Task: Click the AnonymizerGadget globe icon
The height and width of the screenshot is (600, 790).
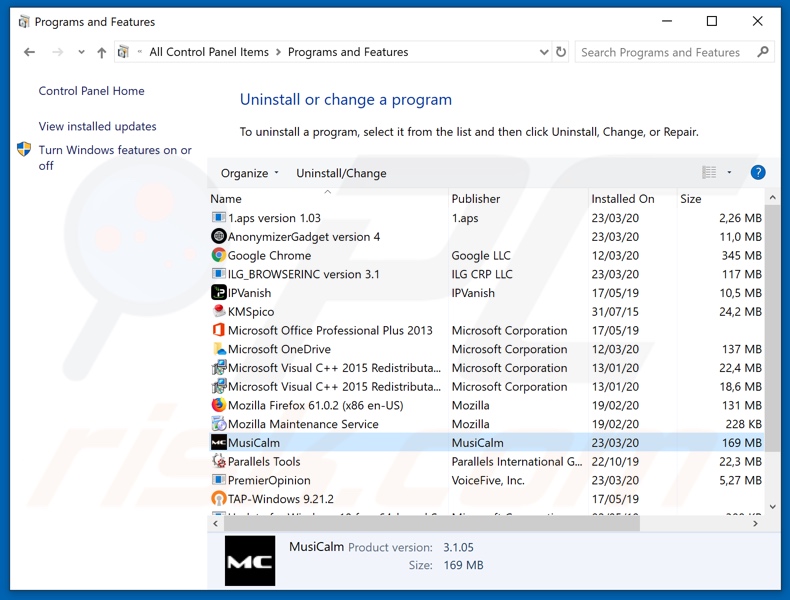Action: 218,236
